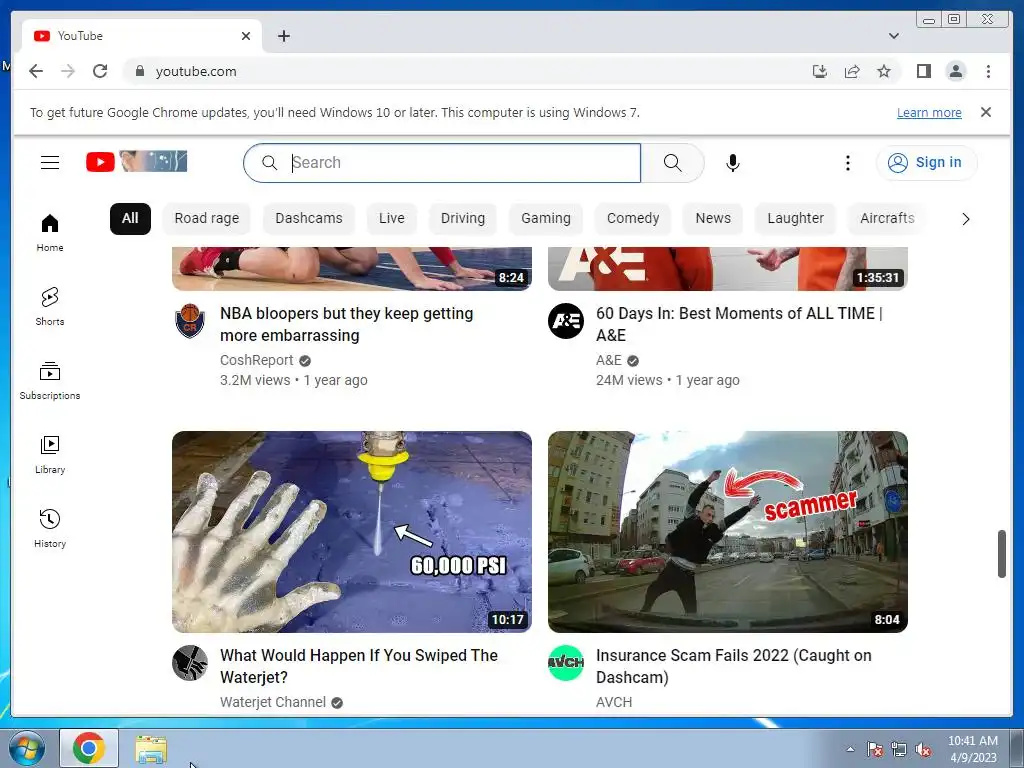Click the share page icon
The width and height of the screenshot is (1024, 768).
click(x=852, y=71)
